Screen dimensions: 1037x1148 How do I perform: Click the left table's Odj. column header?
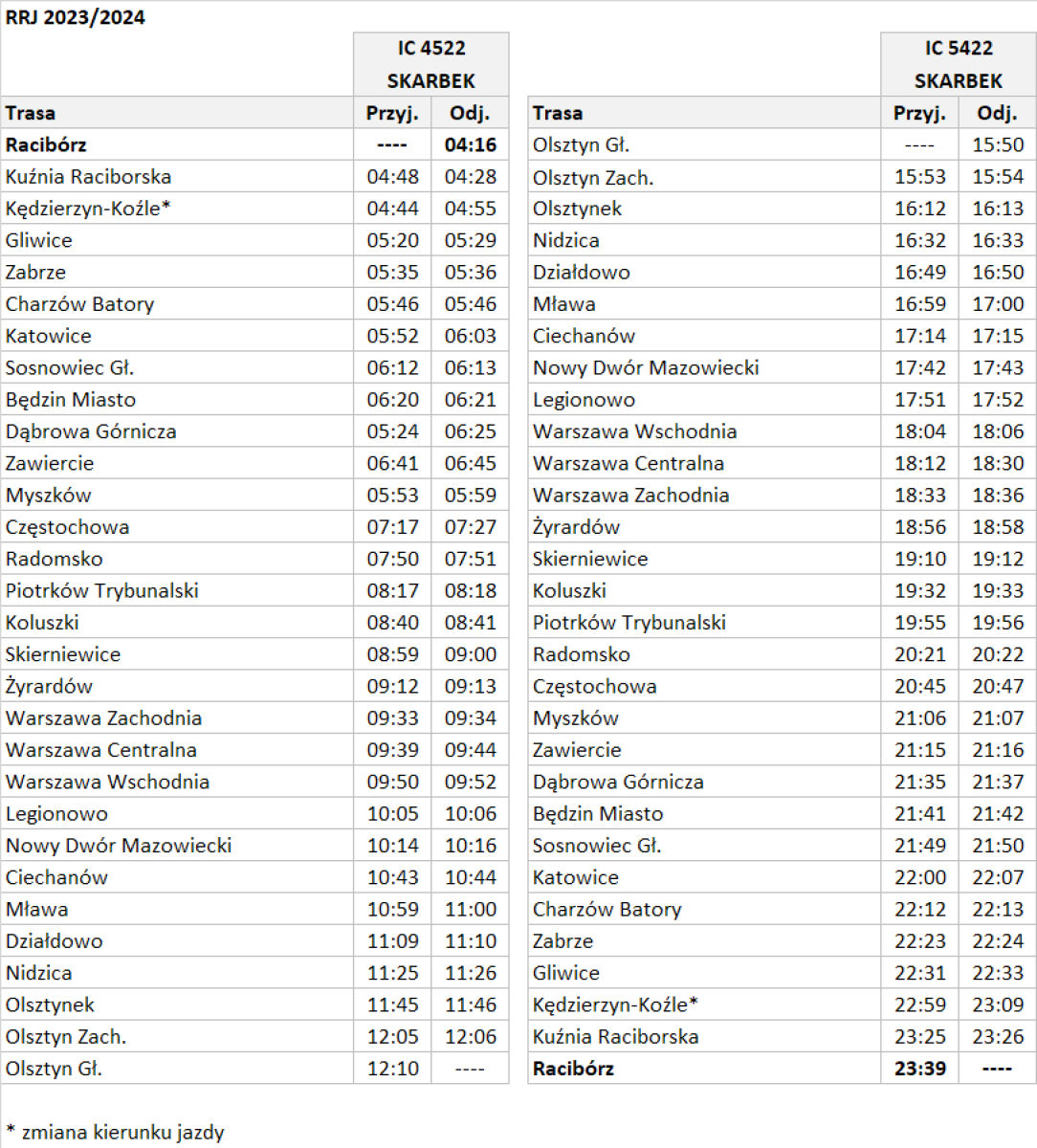pyautogui.click(x=470, y=113)
